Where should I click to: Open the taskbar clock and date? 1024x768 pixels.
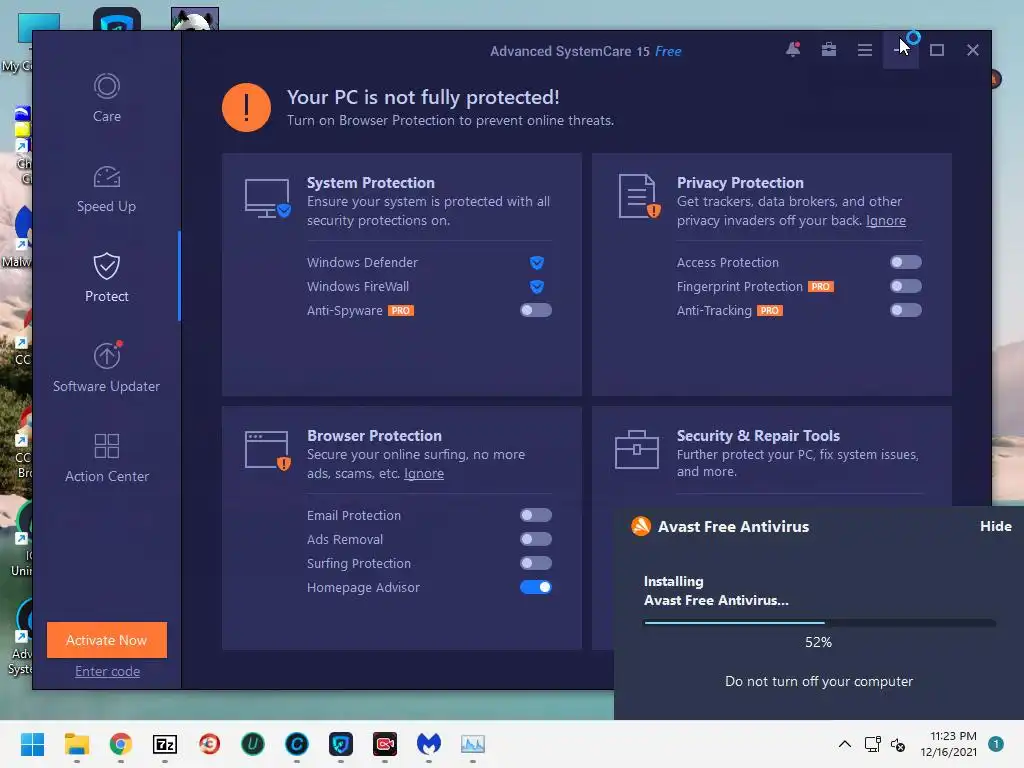click(949, 744)
